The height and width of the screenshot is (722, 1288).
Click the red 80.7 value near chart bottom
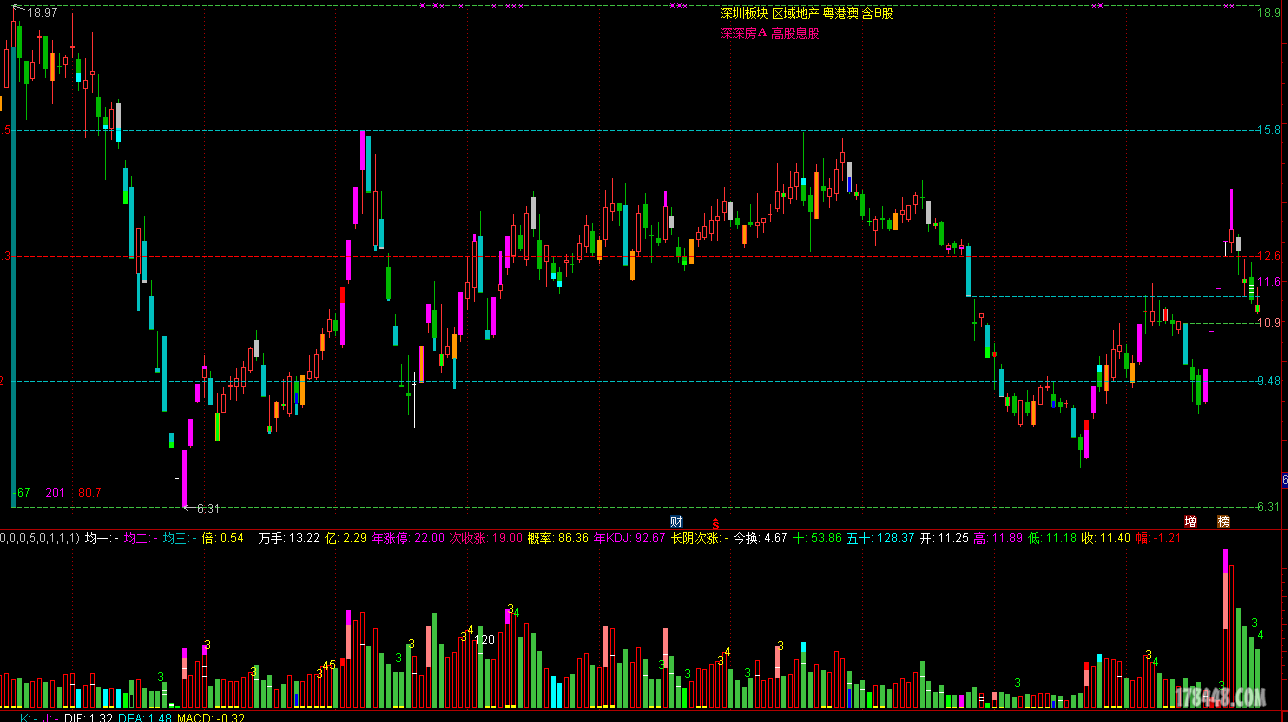[90, 493]
